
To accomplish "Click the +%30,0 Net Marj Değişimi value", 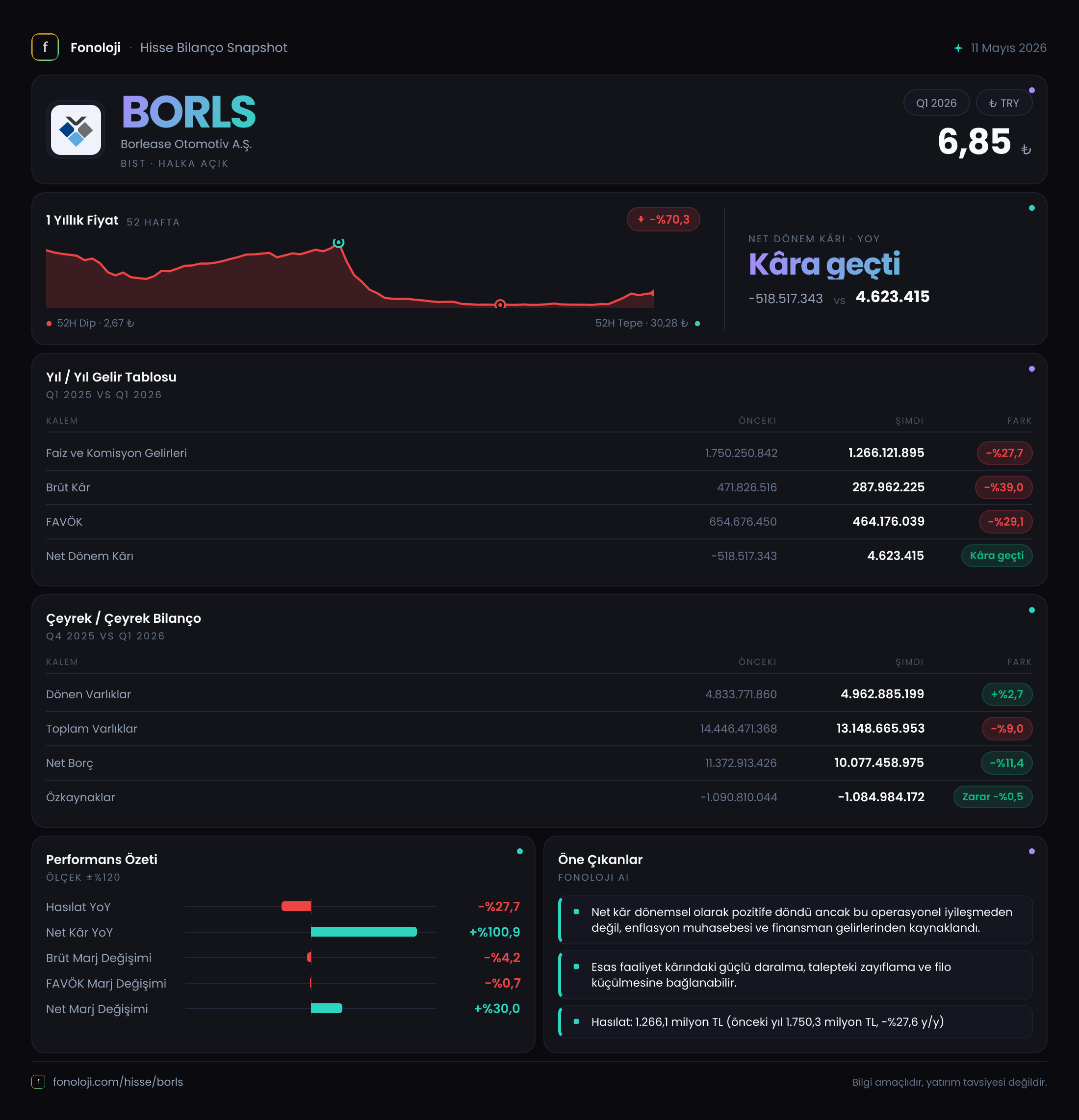I will click(497, 1009).
